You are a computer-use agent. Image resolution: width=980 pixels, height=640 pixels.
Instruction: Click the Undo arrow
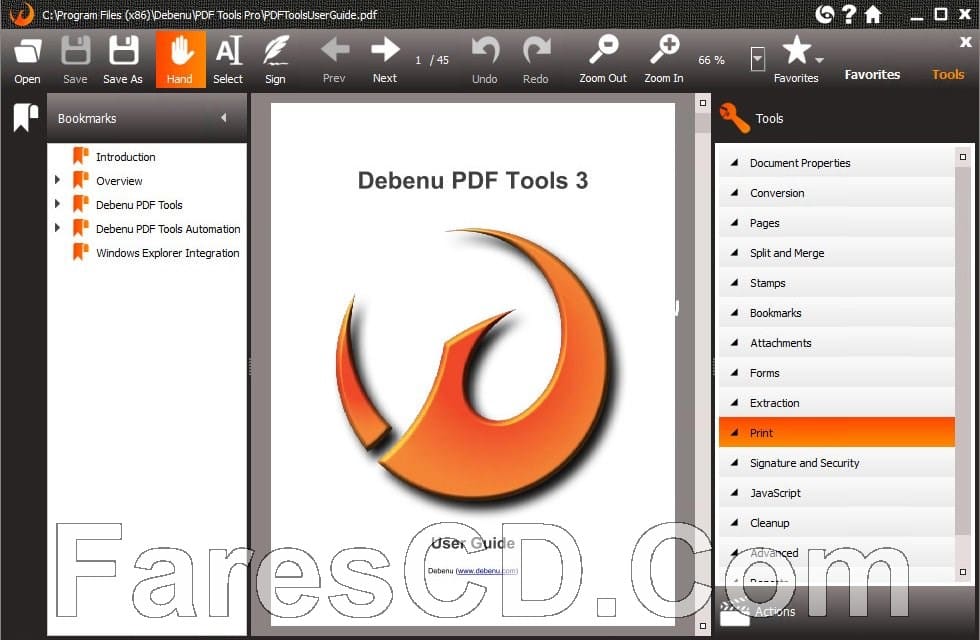click(x=485, y=50)
